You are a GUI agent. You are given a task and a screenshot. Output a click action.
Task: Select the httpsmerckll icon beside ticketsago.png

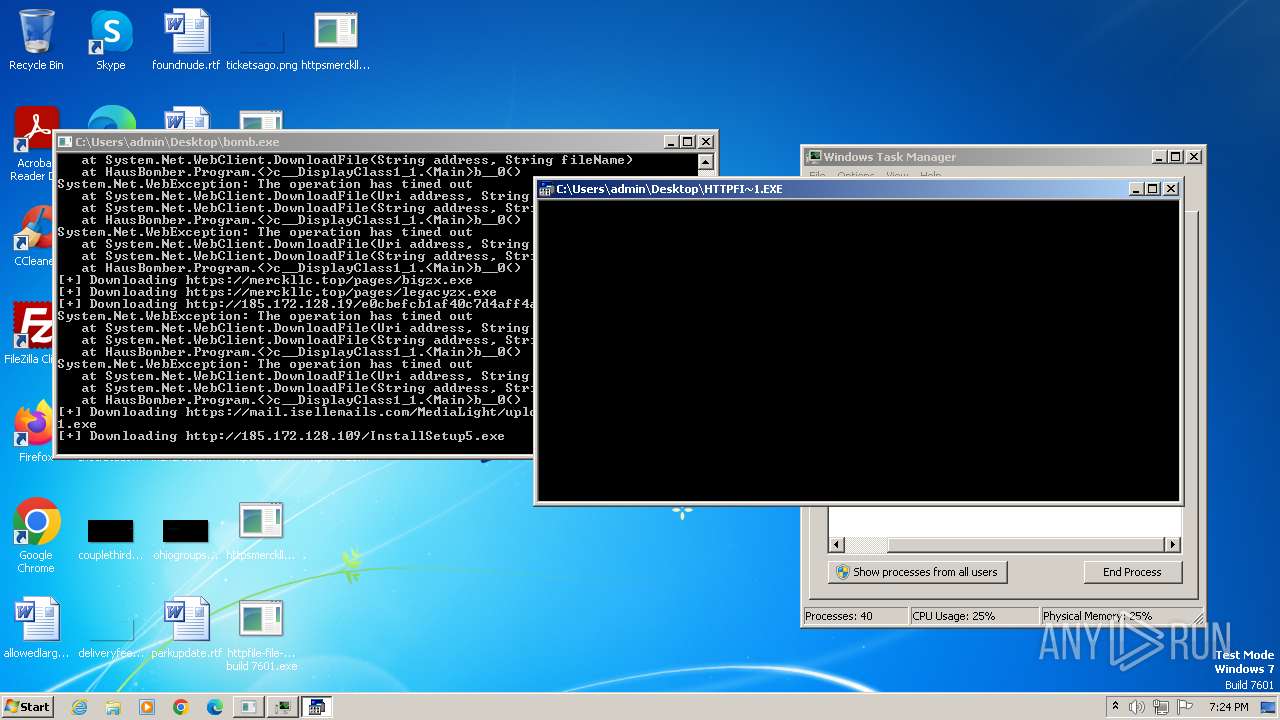click(336, 40)
